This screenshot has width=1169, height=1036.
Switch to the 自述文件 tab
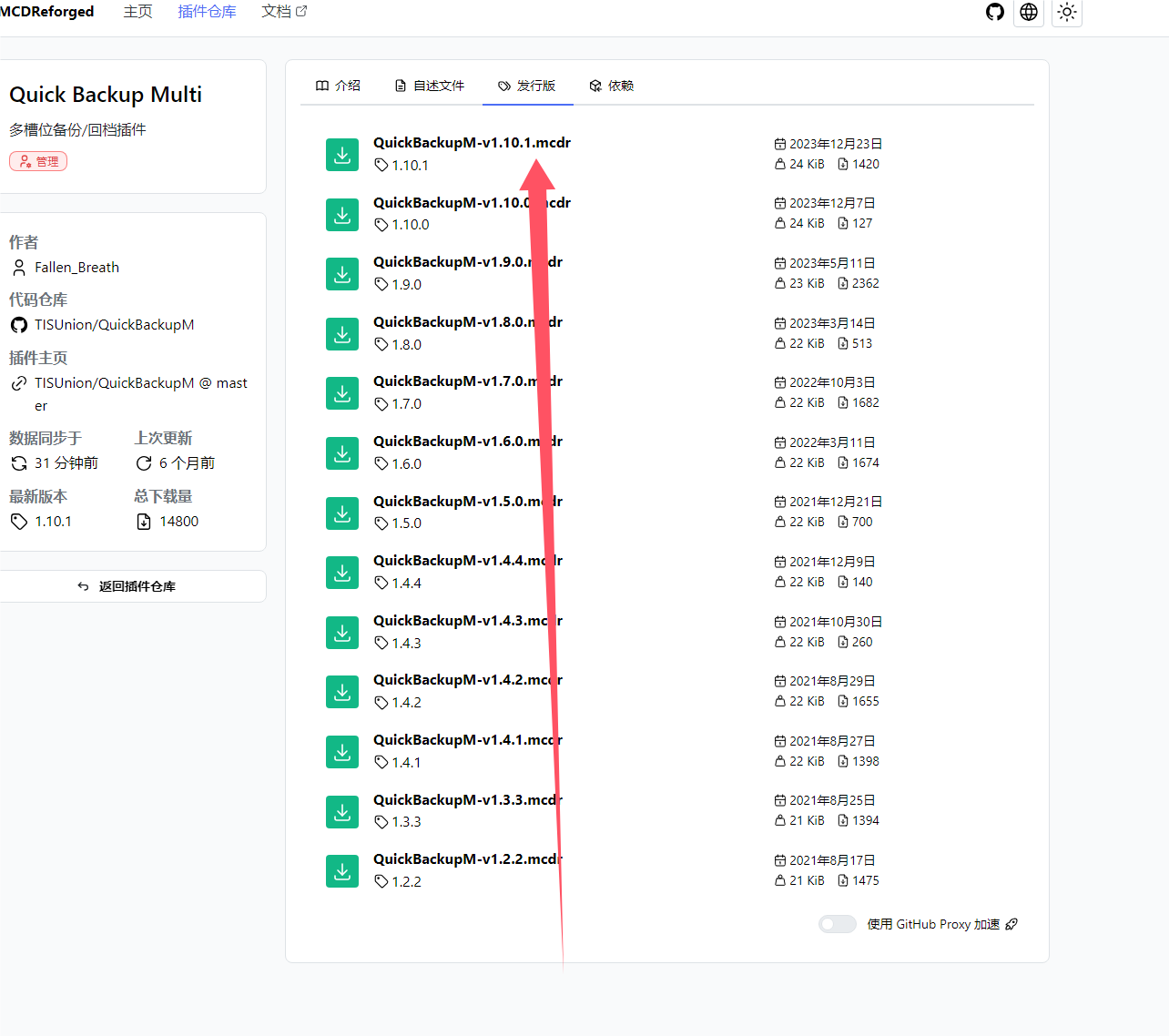click(430, 86)
